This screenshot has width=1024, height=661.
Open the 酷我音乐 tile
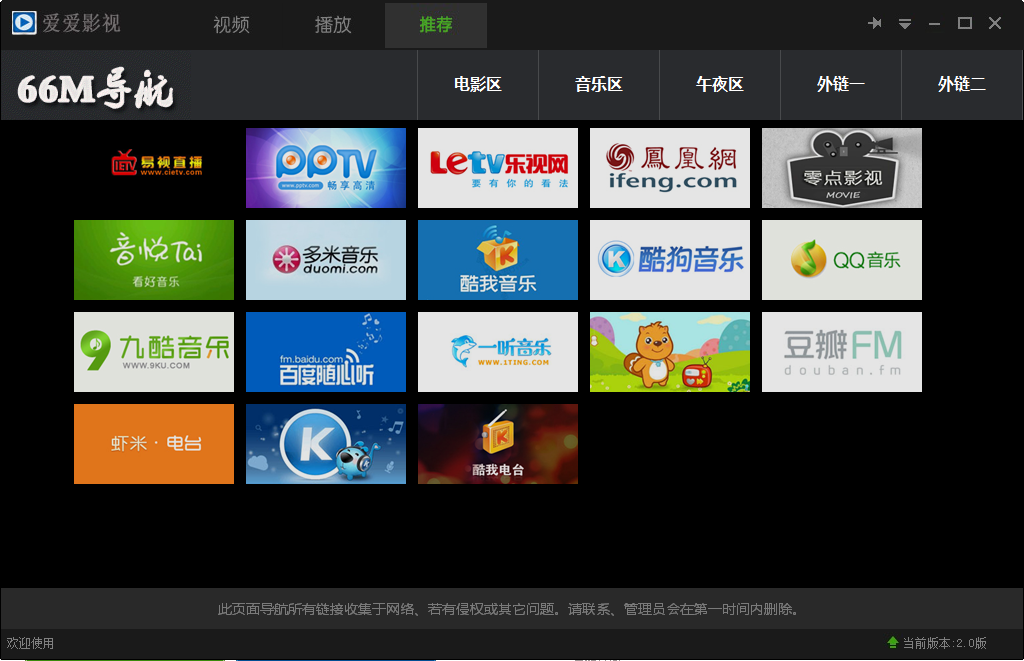(498, 260)
